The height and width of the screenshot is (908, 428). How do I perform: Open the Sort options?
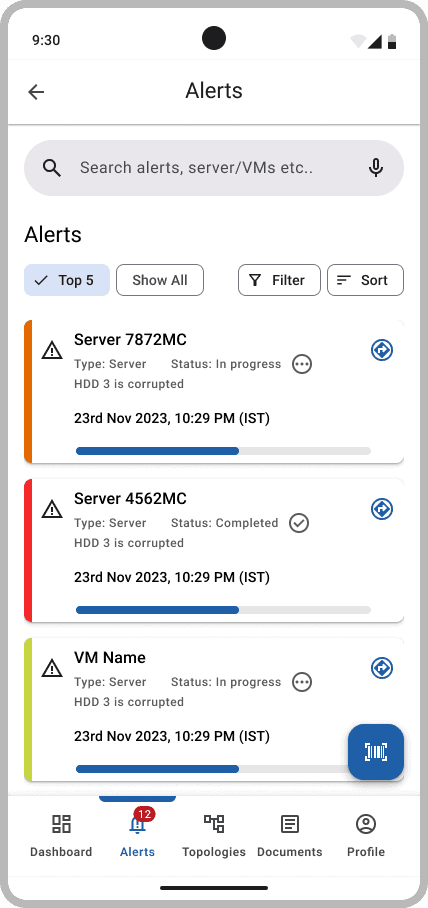point(365,280)
